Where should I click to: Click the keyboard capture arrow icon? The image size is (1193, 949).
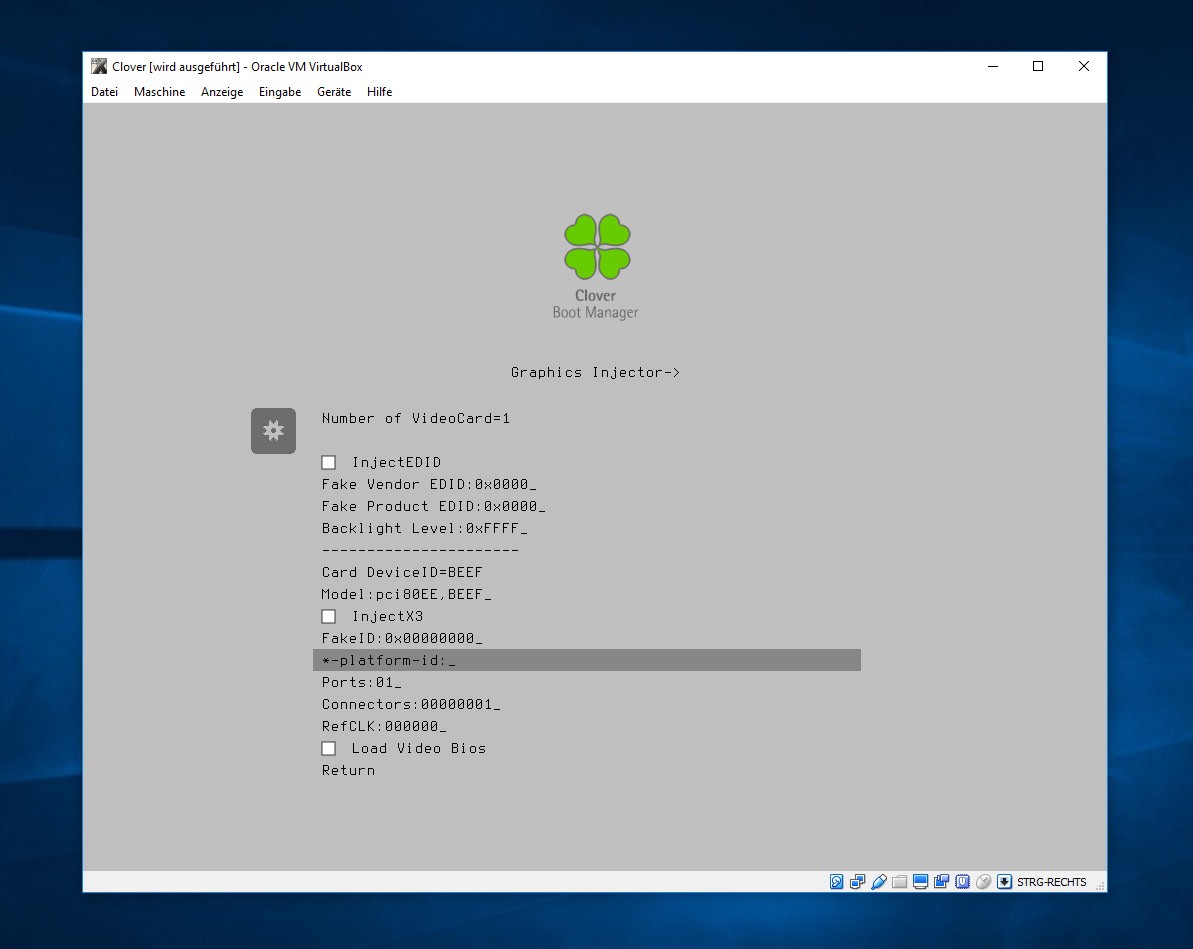point(1004,881)
